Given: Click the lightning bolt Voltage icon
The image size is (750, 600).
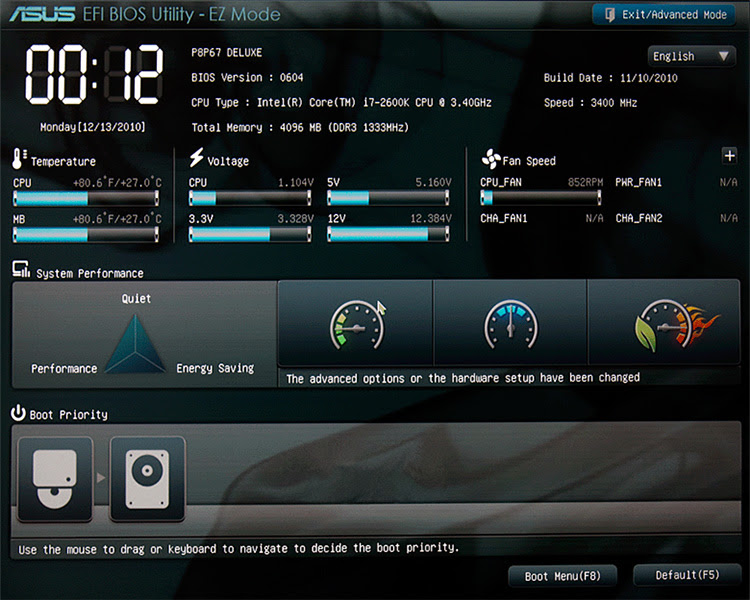Looking at the screenshot, I should (196, 157).
